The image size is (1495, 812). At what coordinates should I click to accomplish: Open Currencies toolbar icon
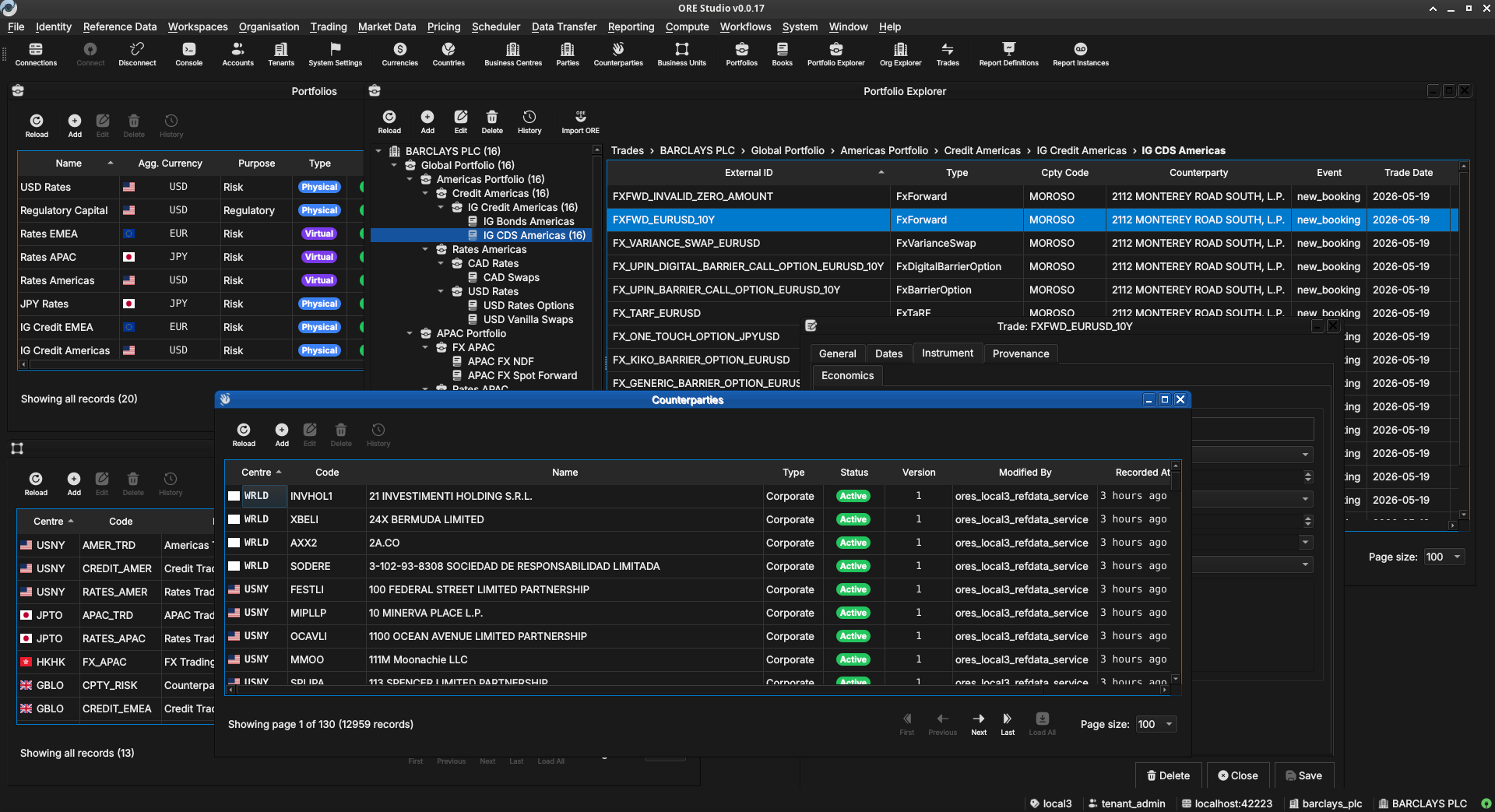pyautogui.click(x=399, y=54)
